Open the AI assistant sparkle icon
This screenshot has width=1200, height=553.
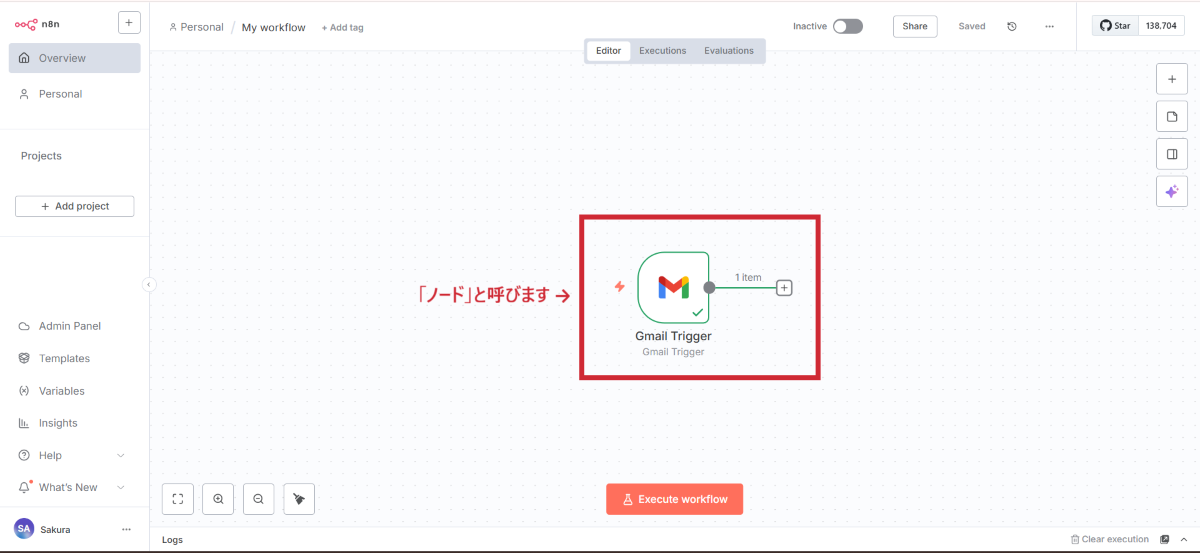[x=1171, y=191]
